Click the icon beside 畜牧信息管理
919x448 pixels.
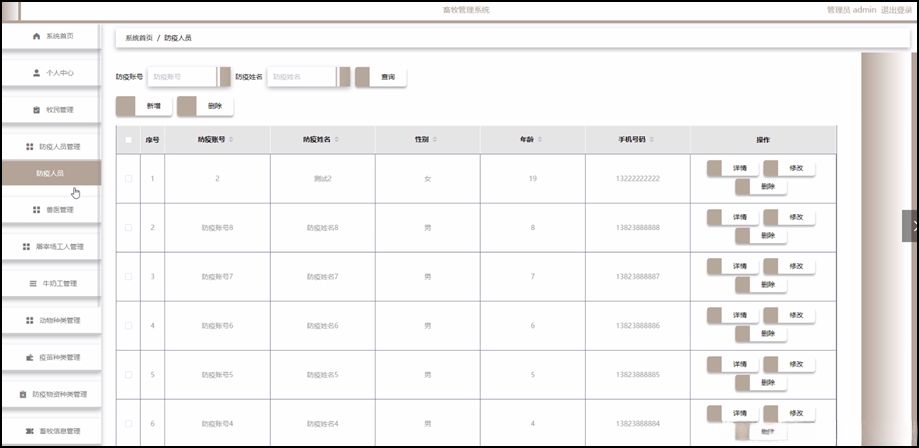coord(30,432)
